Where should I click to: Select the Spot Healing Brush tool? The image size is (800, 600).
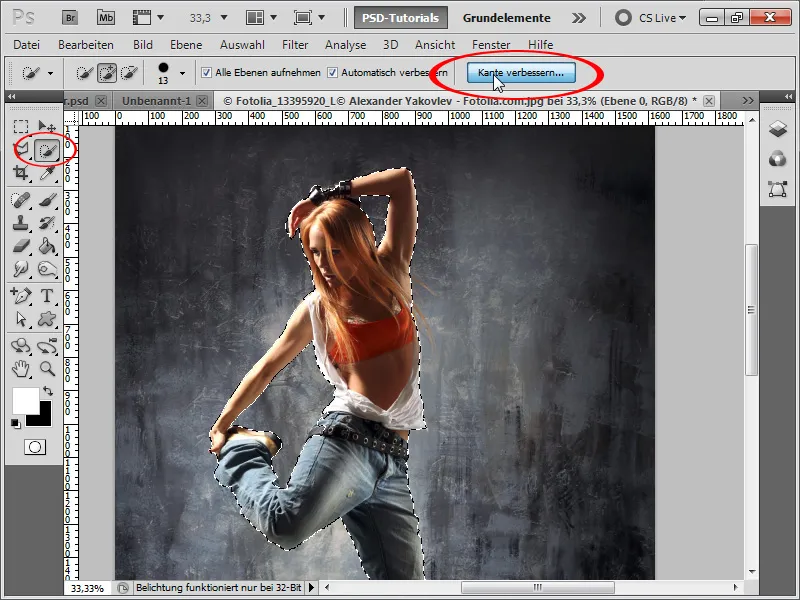click(20, 200)
